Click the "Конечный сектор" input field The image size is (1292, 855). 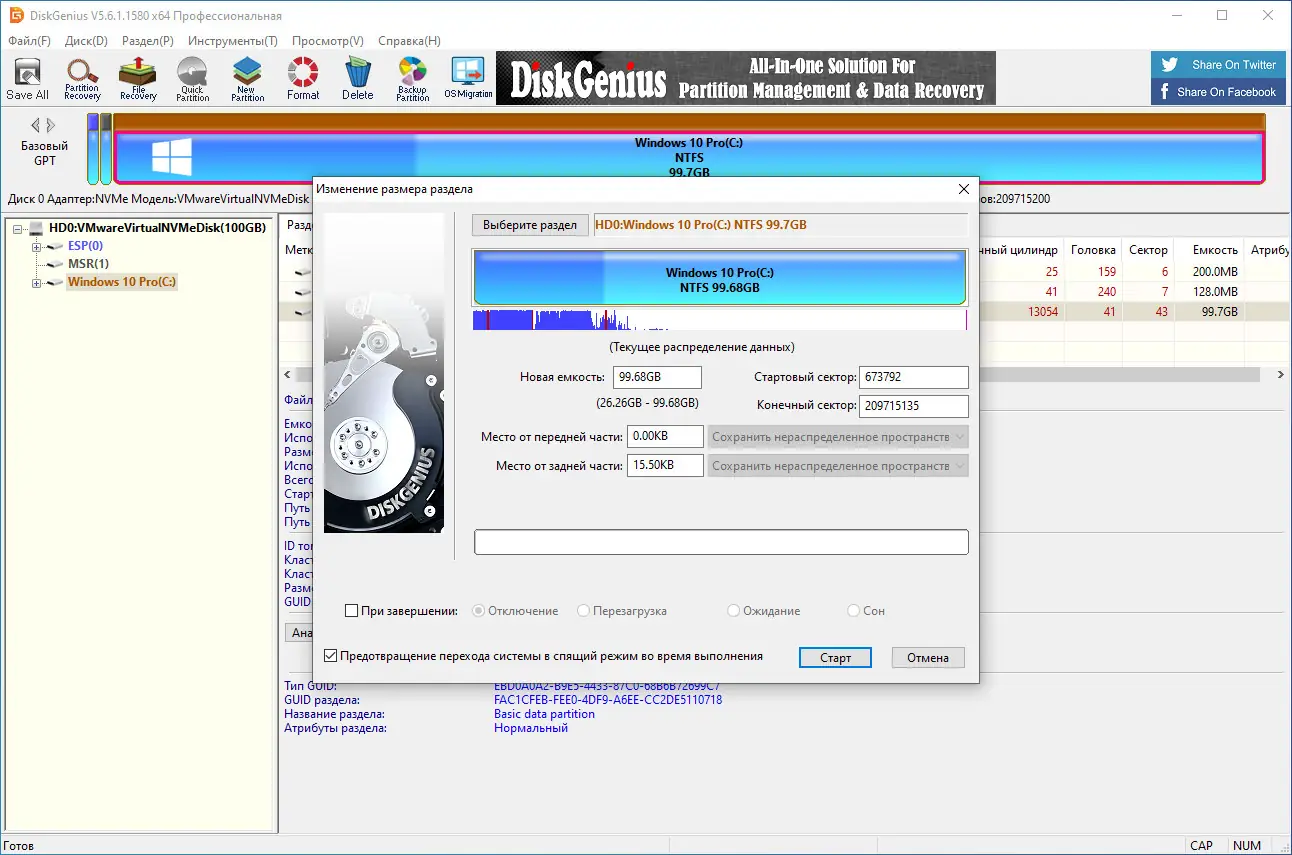tap(913, 406)
